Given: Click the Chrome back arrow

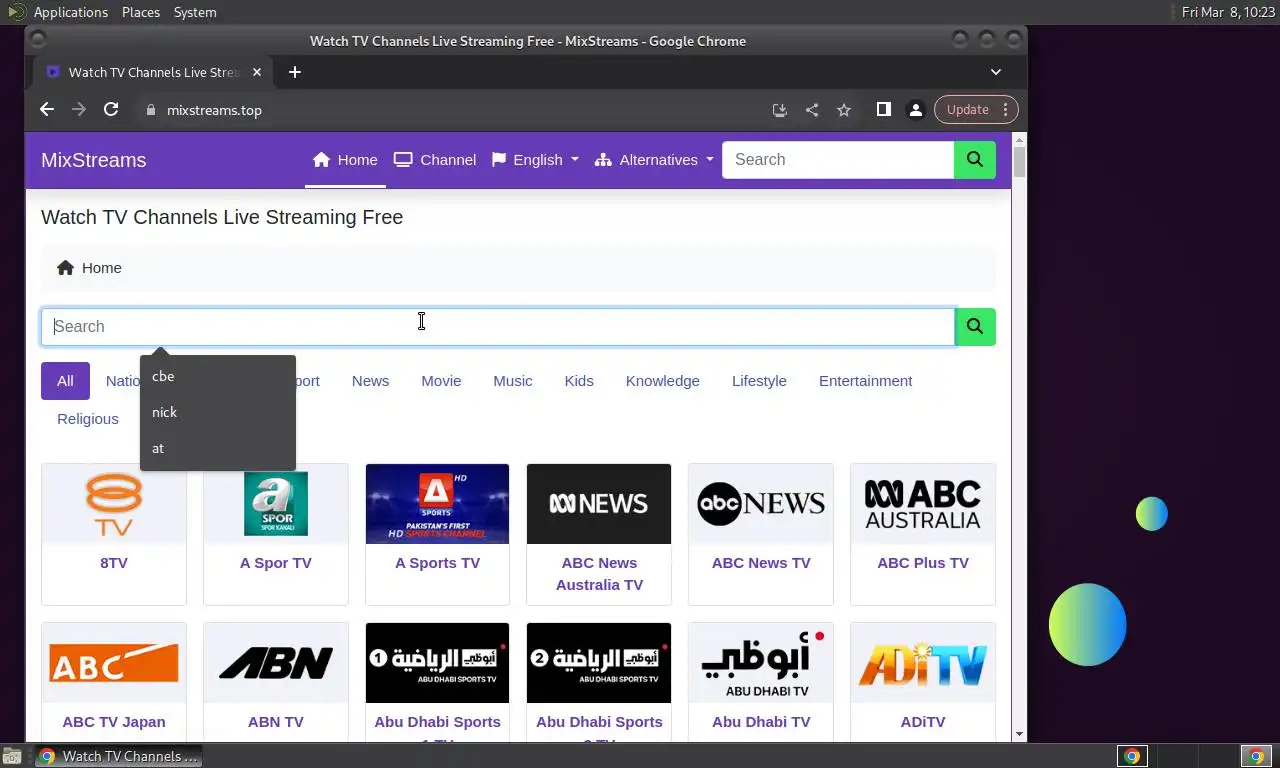Looking at the screenshot, I should (47, 110).
